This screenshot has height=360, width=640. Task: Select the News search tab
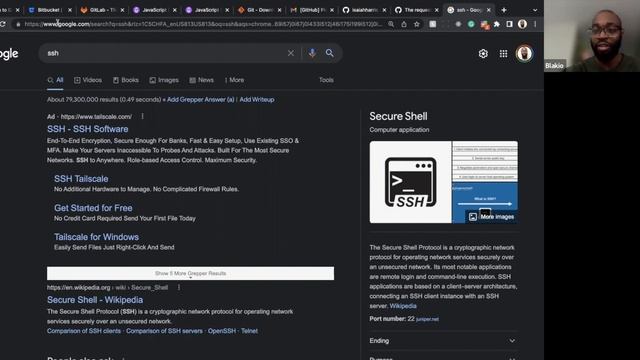click(x=202, y=80)
